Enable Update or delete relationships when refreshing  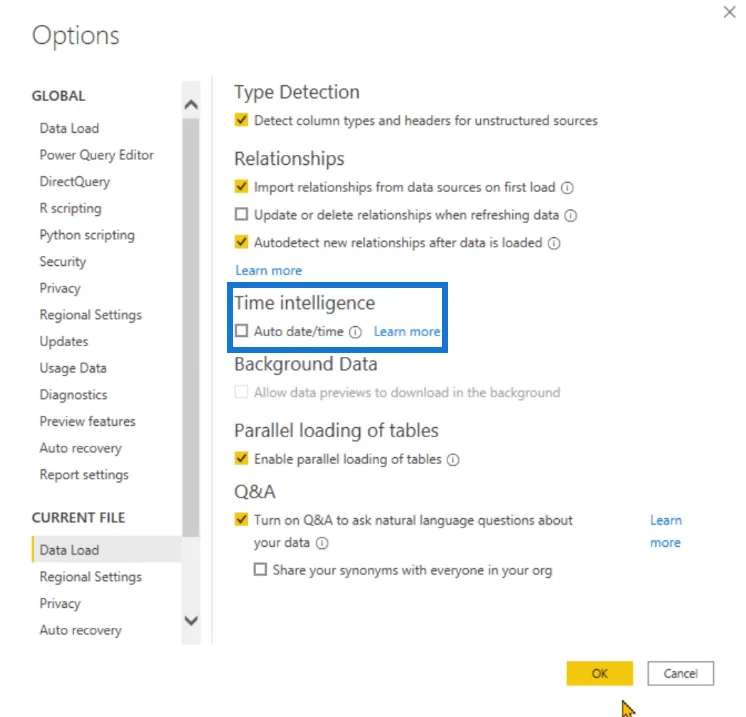[241, 214]
